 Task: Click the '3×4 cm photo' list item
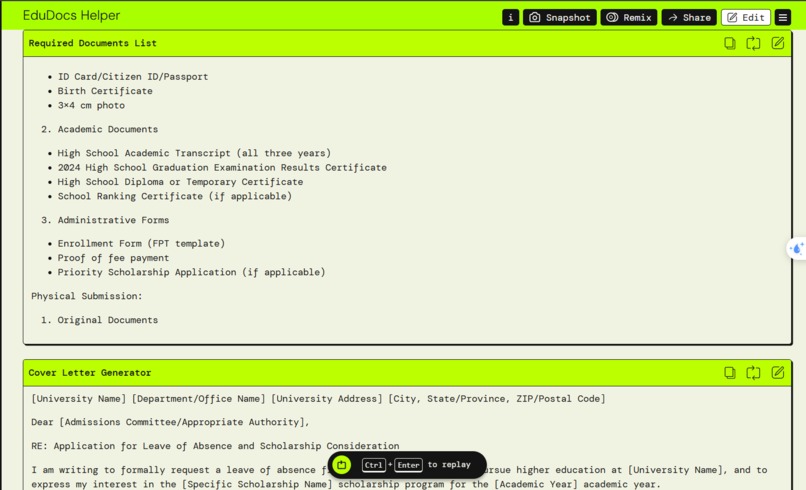pos(91,105)
